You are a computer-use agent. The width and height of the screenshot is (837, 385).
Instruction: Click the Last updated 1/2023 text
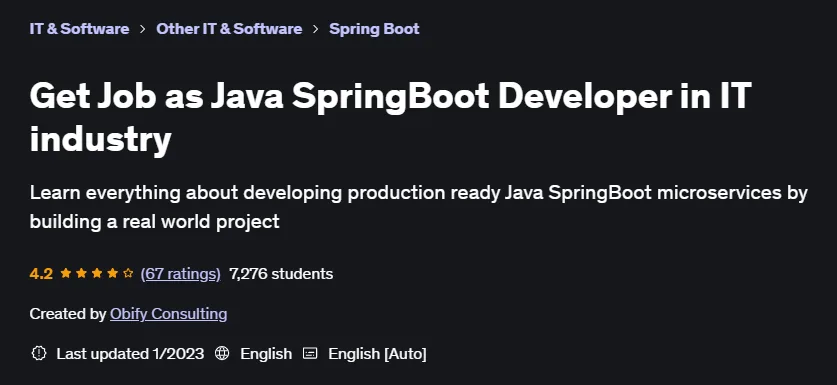pos(130,353)
